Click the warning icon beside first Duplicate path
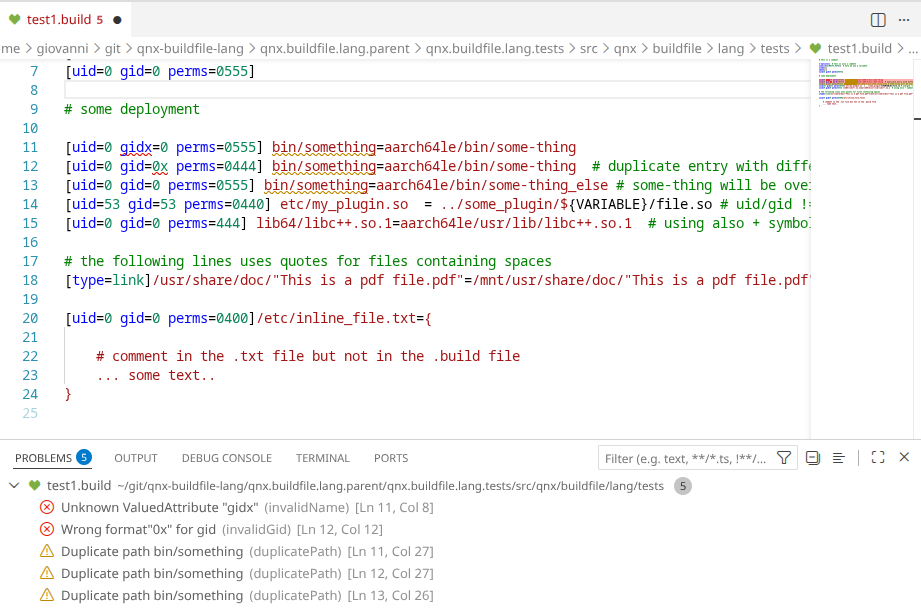 pyautogui.click(x=47, y=551)
